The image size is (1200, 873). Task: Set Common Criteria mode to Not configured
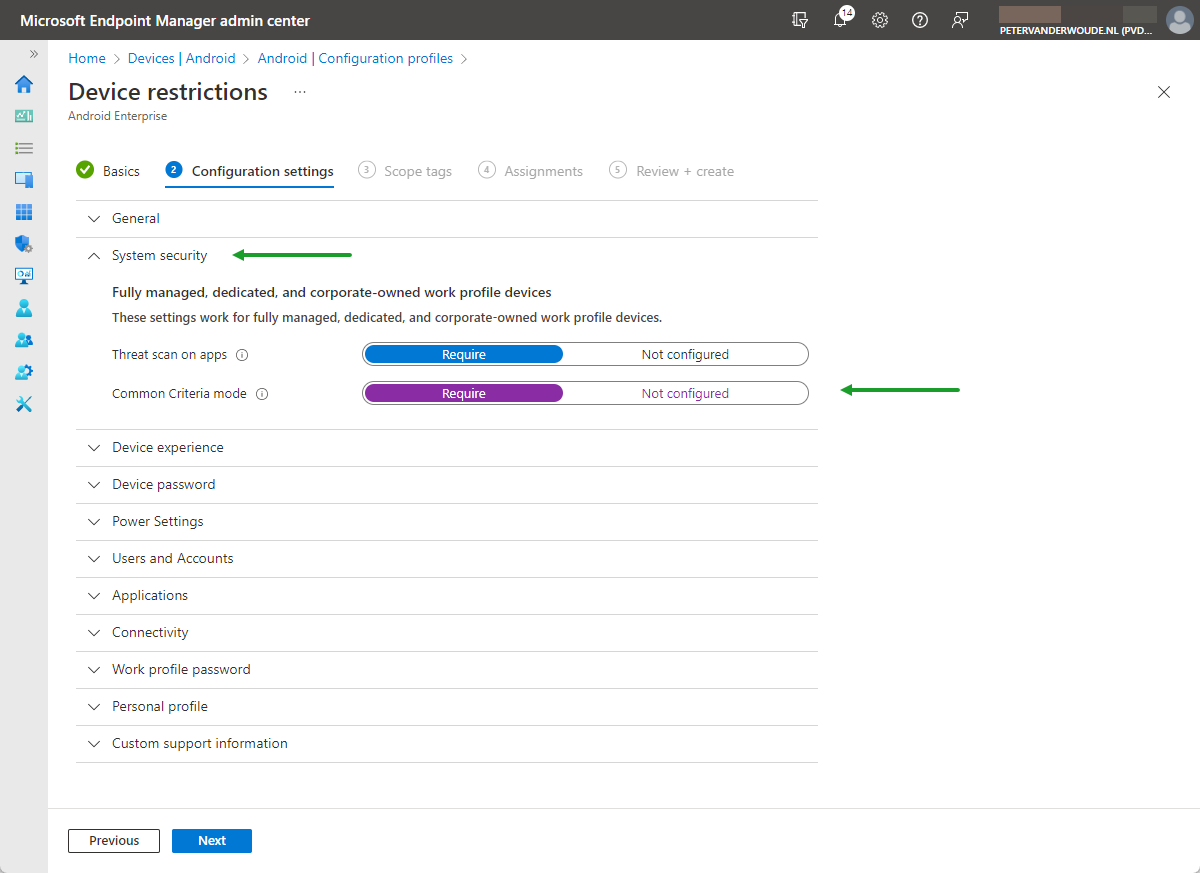[x=685, y=392]
